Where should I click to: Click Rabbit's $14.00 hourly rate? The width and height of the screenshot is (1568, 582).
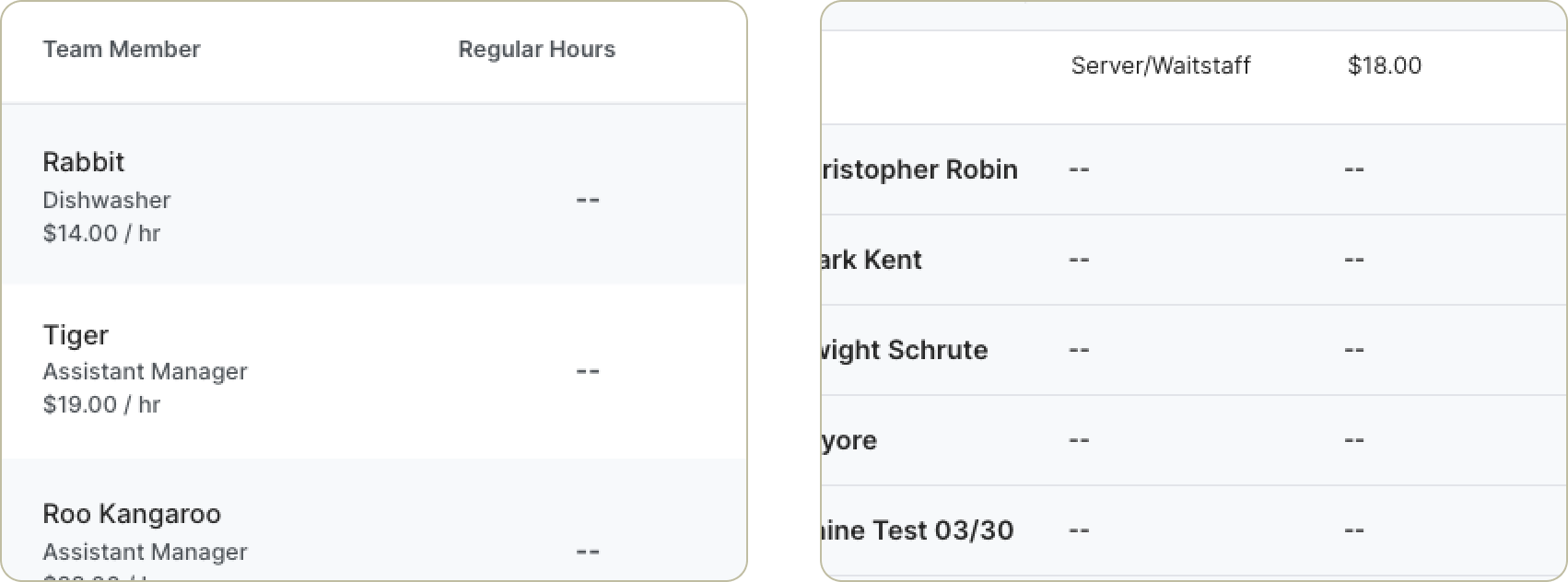click(101, 234)
